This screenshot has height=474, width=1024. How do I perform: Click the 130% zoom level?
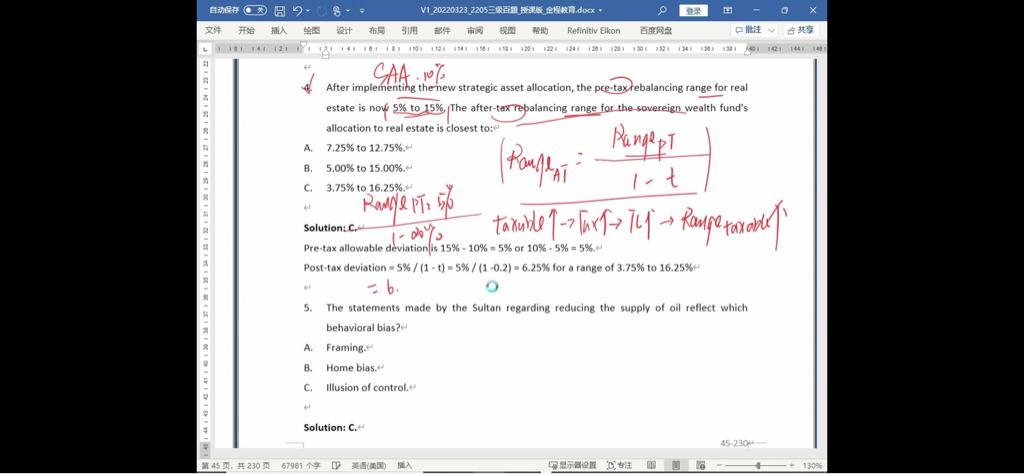812,465
